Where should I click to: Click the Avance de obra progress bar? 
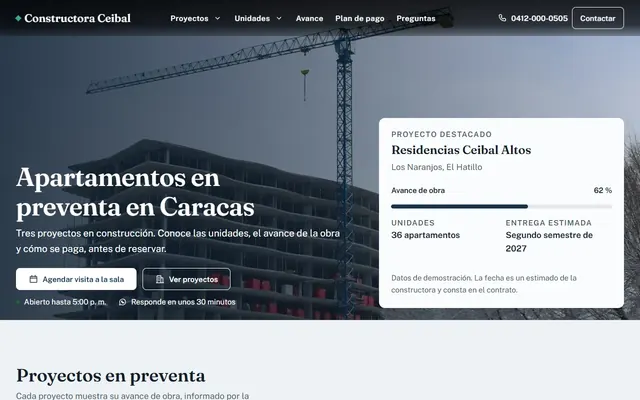pos(501,207)
